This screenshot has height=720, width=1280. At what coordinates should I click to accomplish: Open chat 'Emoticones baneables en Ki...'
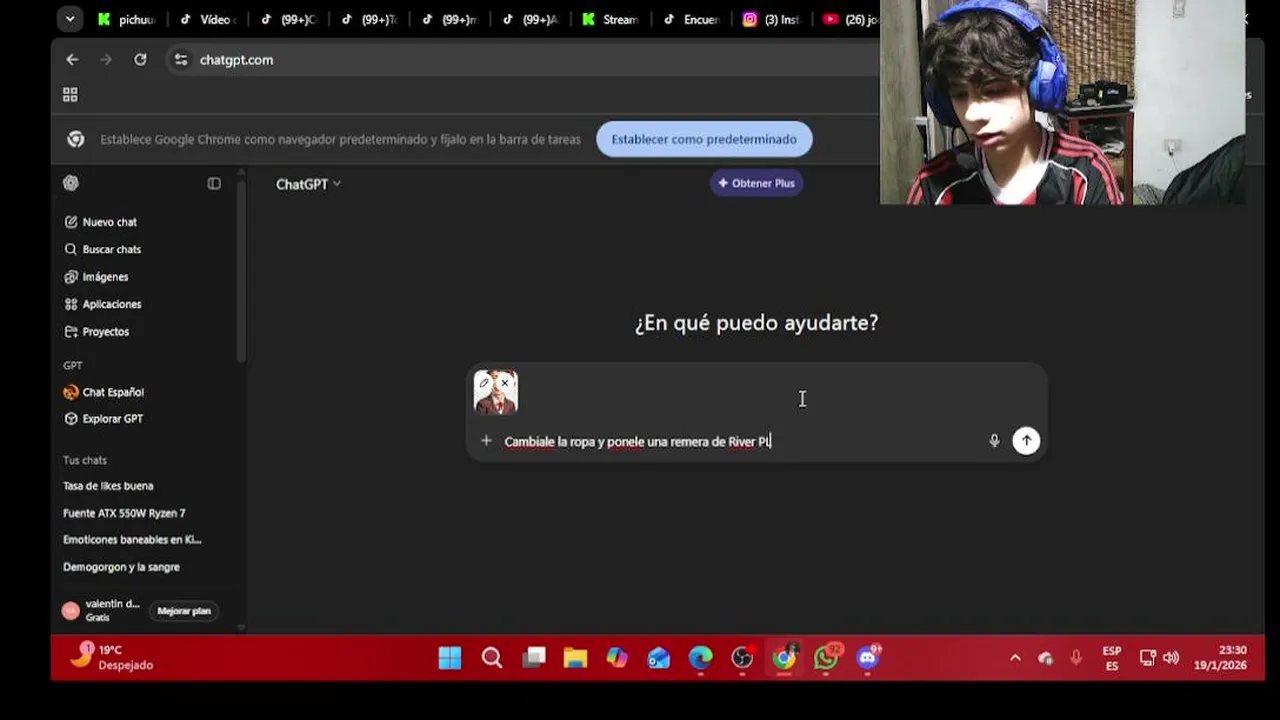click(132, 540)
